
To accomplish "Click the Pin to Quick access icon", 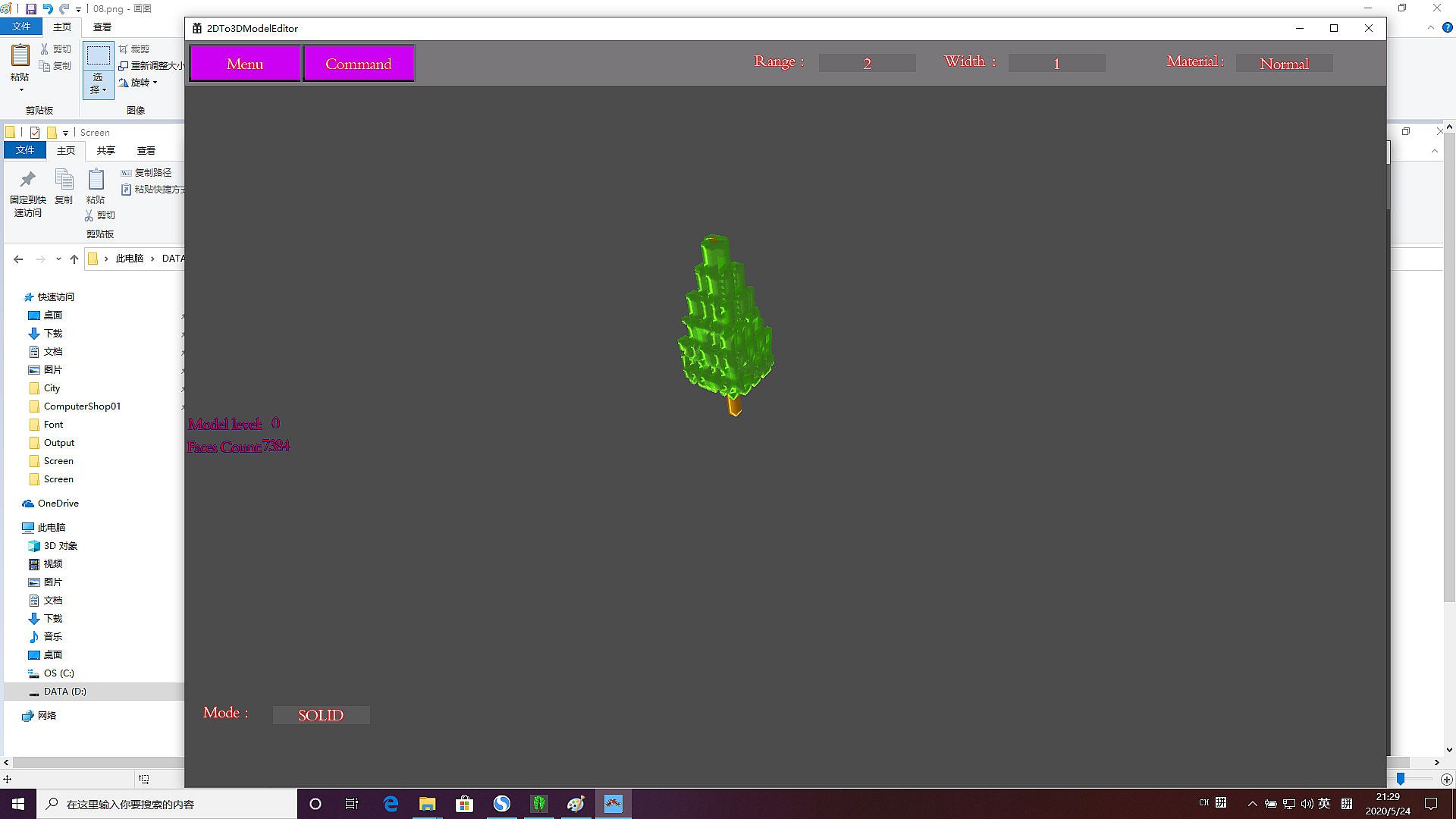I will click(28, 180).
